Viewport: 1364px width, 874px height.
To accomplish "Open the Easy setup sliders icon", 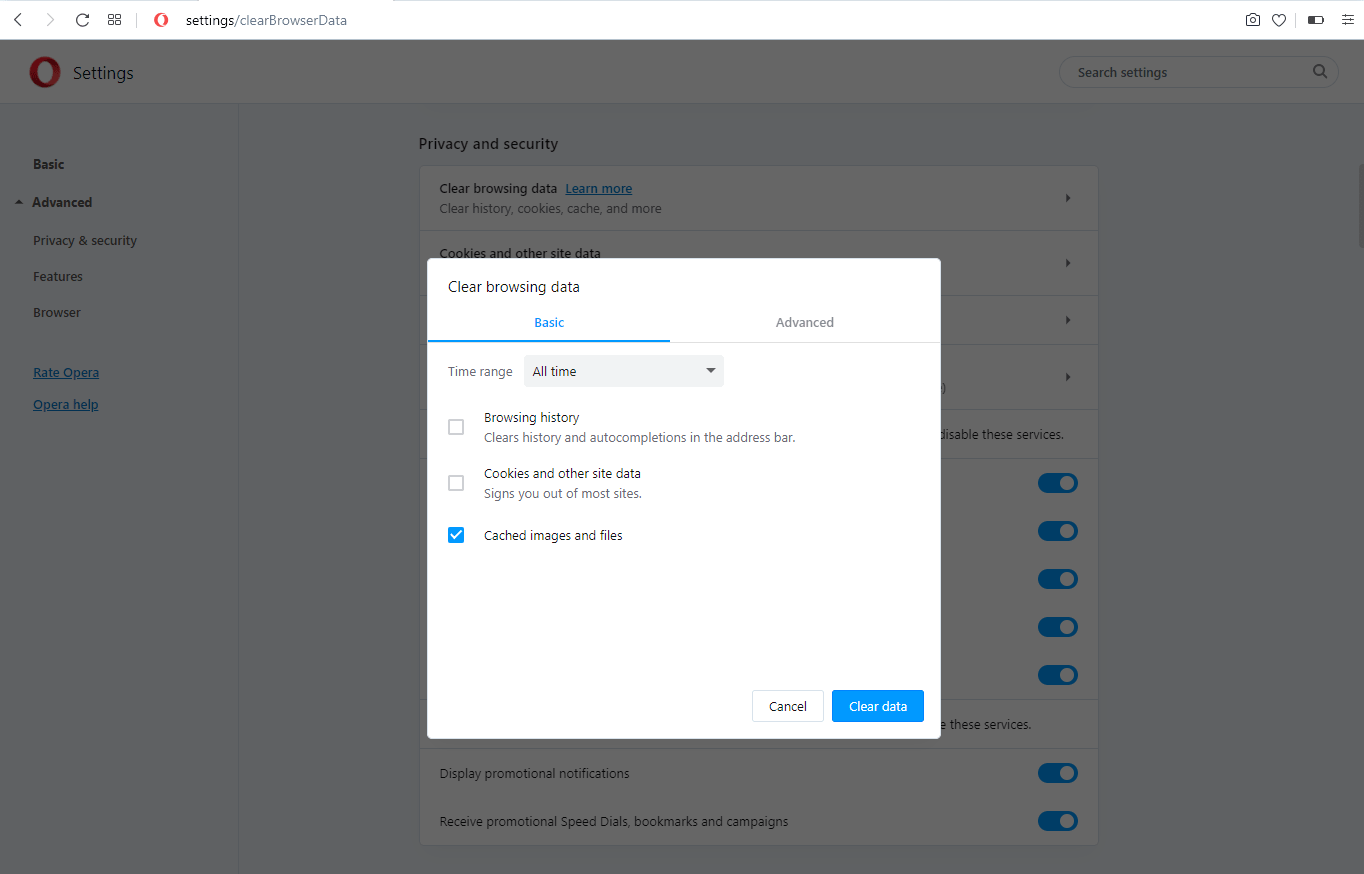I will tap(1347, 20).
